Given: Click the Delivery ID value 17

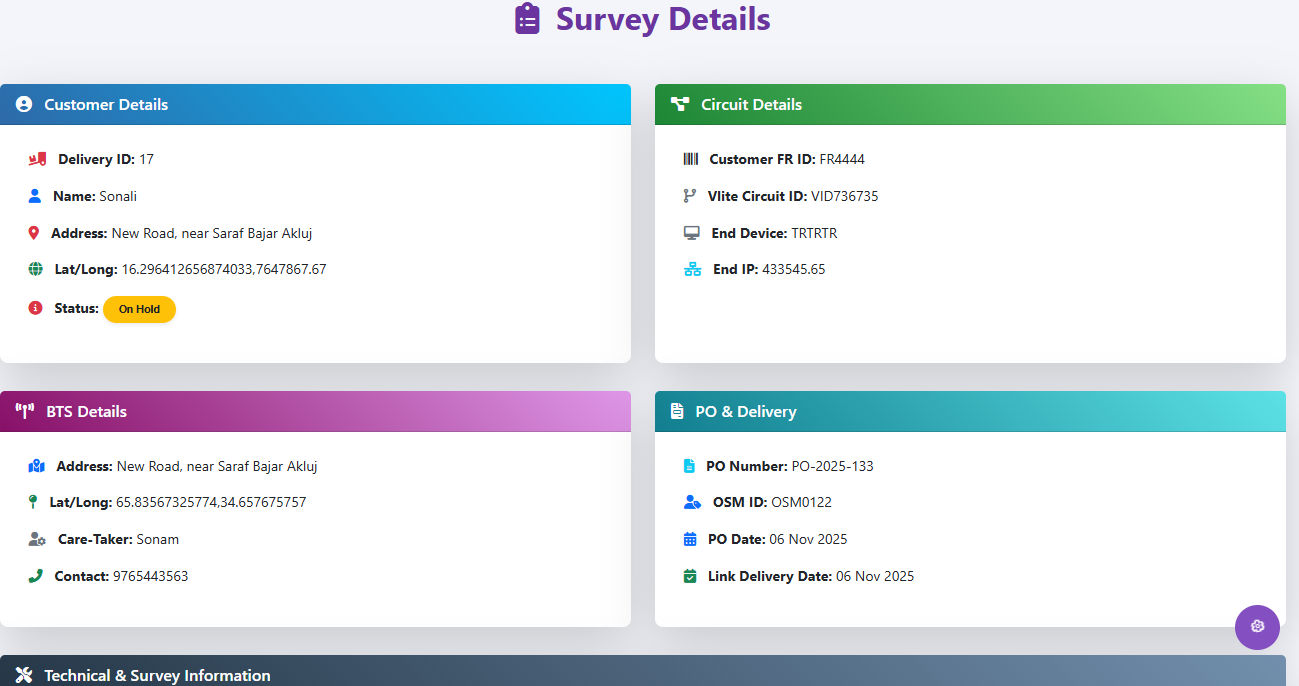Looking at the screenshot, I should [146, 159].
